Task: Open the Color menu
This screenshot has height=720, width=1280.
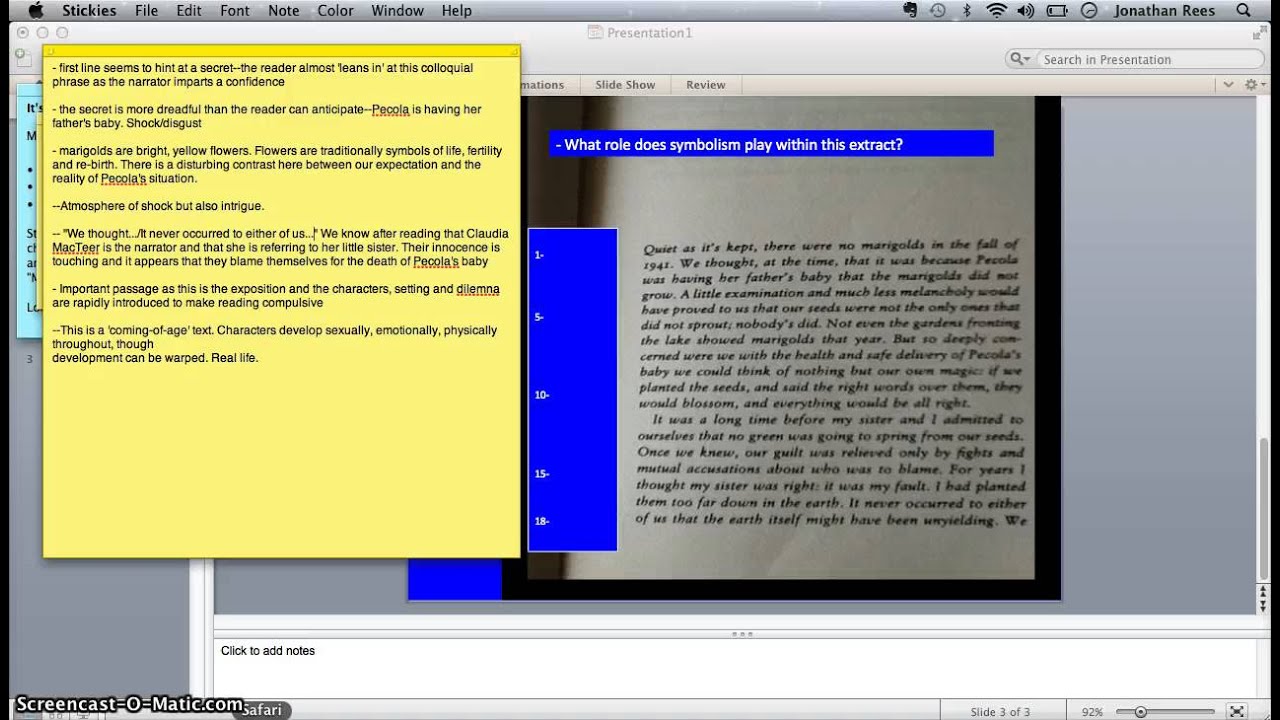Action: pos(335,11)
